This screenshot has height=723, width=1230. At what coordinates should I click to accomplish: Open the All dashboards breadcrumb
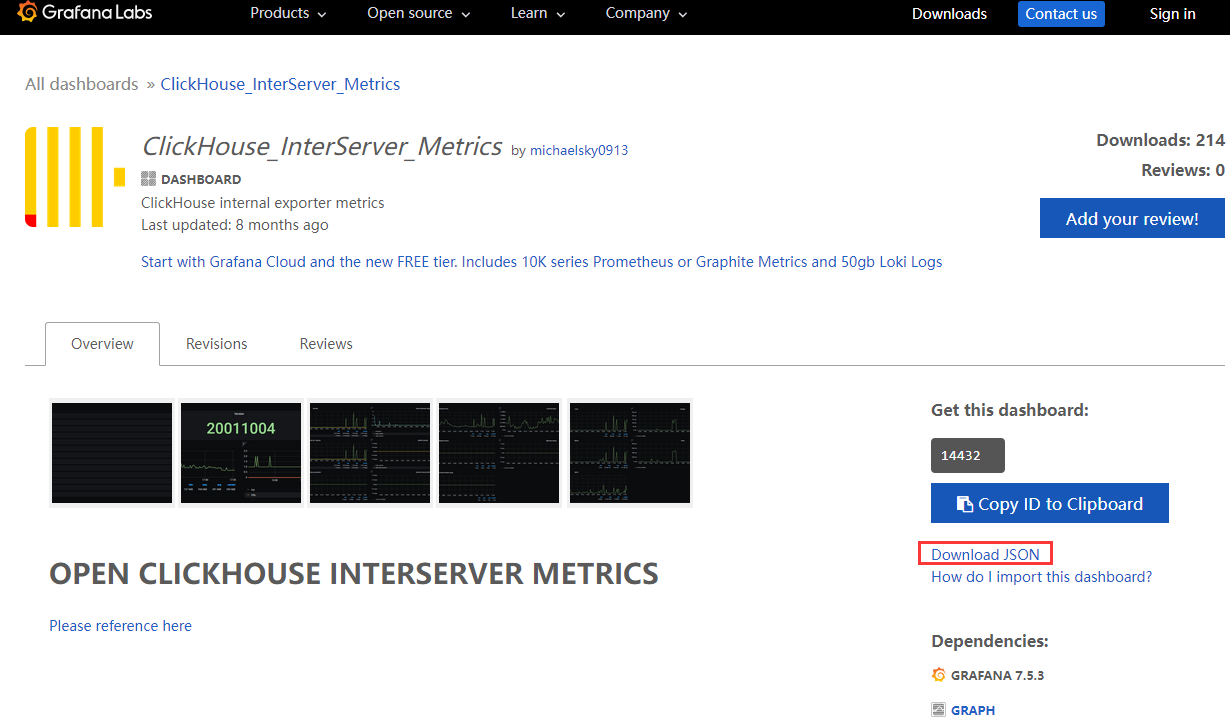click(82, 84)
